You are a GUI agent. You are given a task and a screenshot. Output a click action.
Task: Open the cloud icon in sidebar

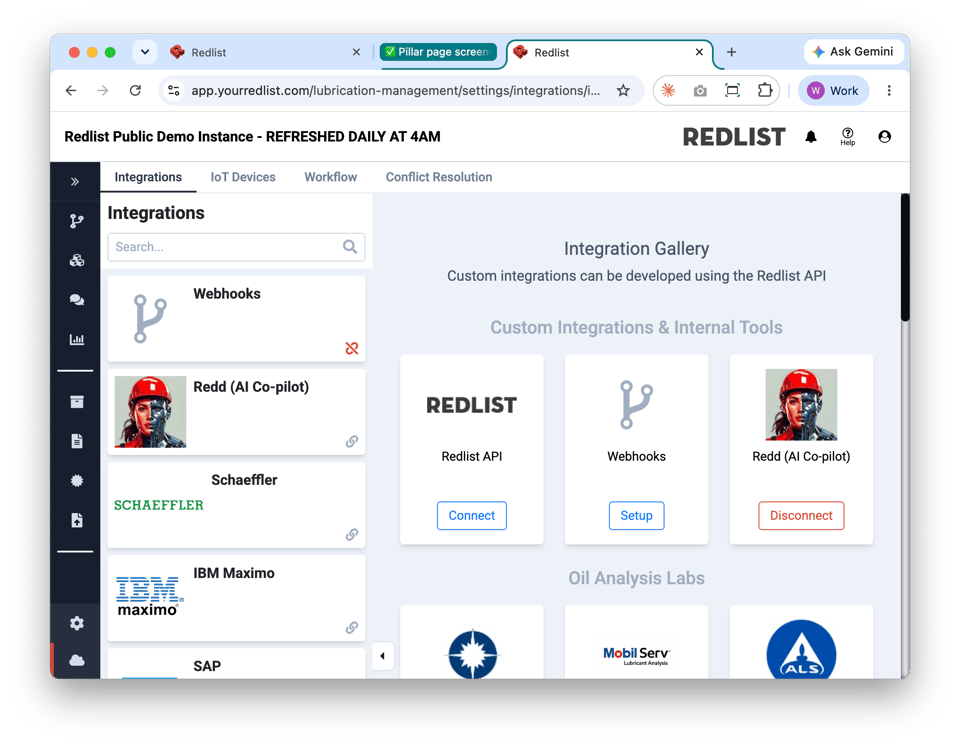pos(77,661)
